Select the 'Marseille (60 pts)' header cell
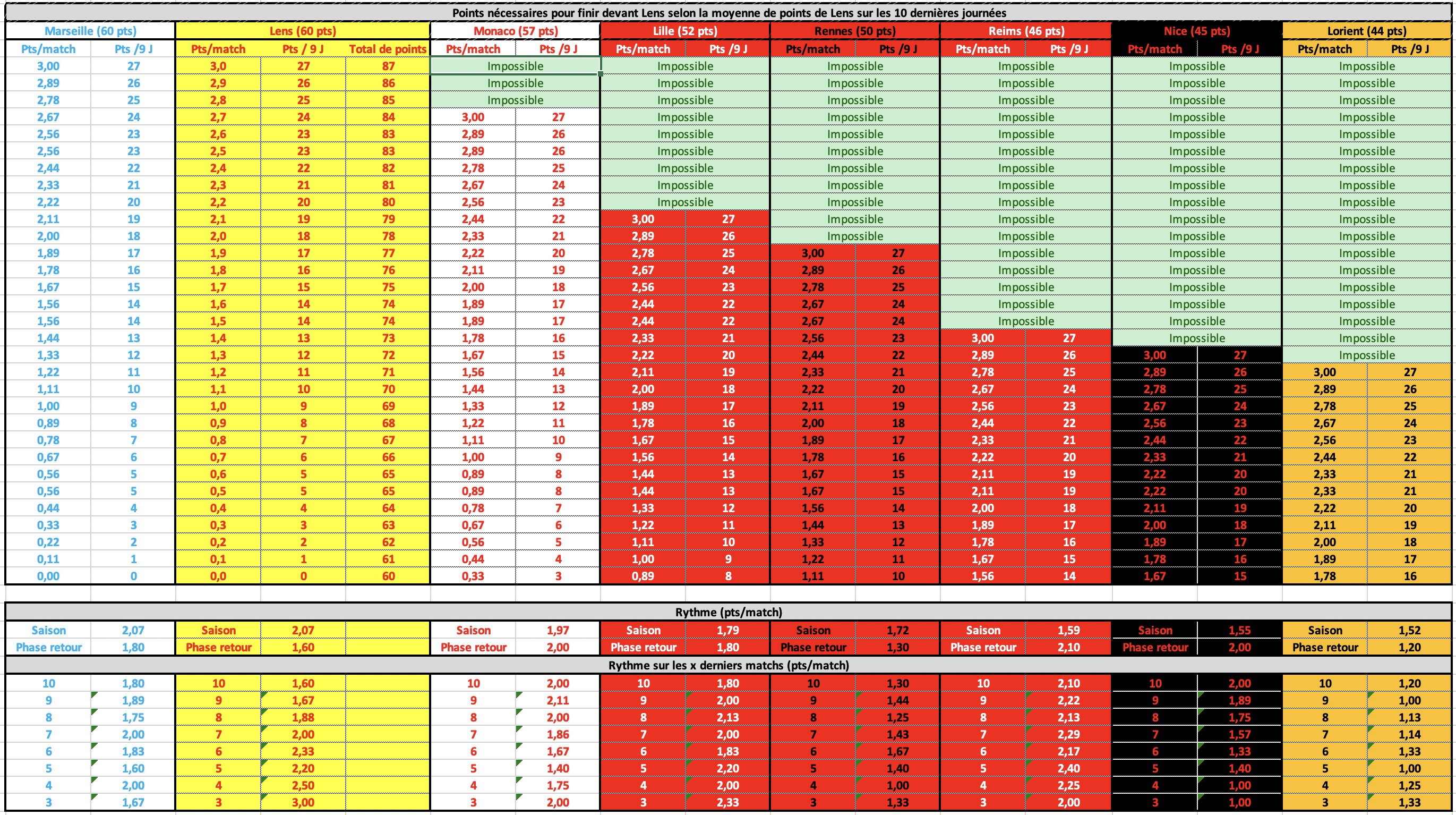Viewport: 1456px width, 815px height. (x=90, y=31)
